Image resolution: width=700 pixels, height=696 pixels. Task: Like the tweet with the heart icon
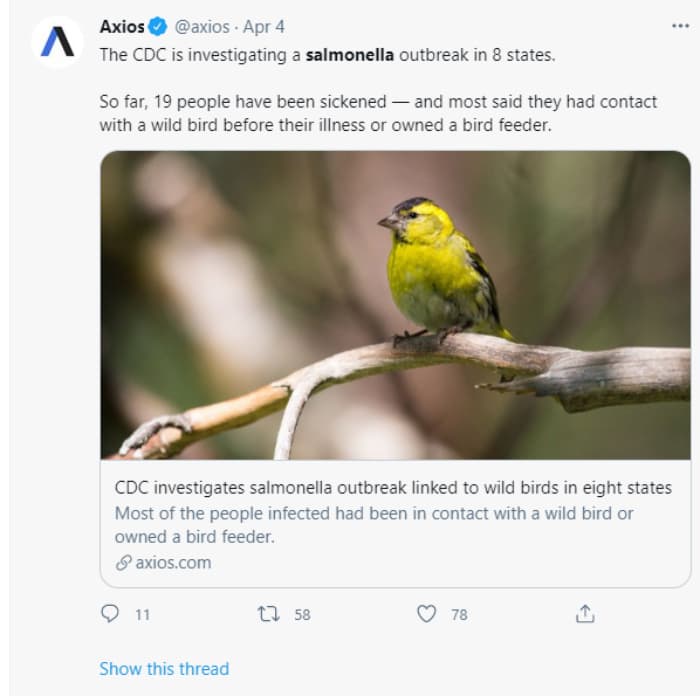coord(426,614)
